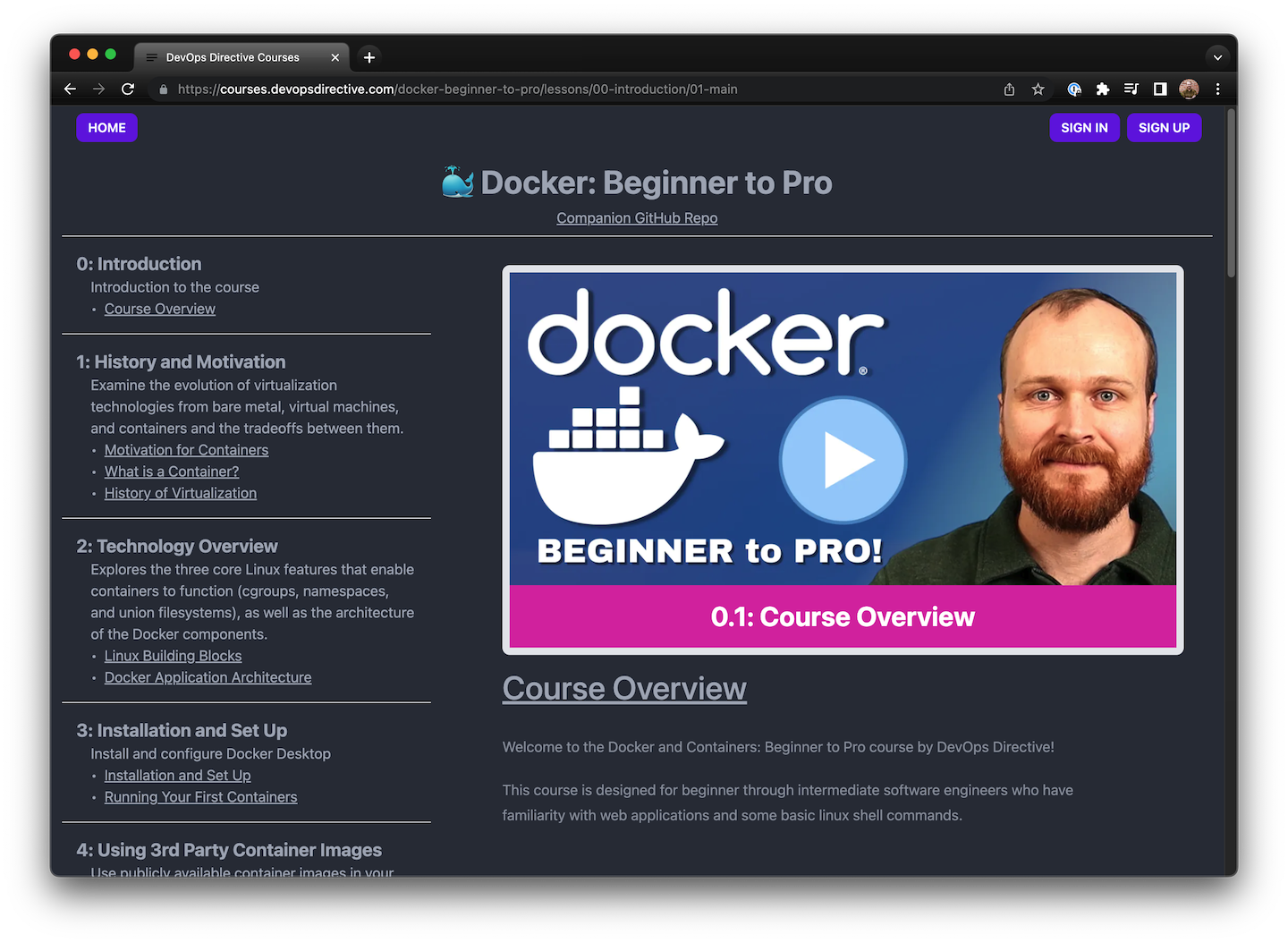Go back to the previous page
The width and height of the screenshot is (1288, 943).
pyautogui.click(x=71, y=89)
